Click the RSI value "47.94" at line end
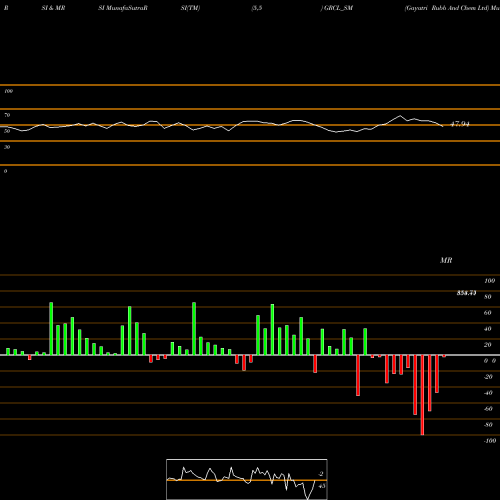This screenshot has height=500, width=500. [x=460, y=124]
